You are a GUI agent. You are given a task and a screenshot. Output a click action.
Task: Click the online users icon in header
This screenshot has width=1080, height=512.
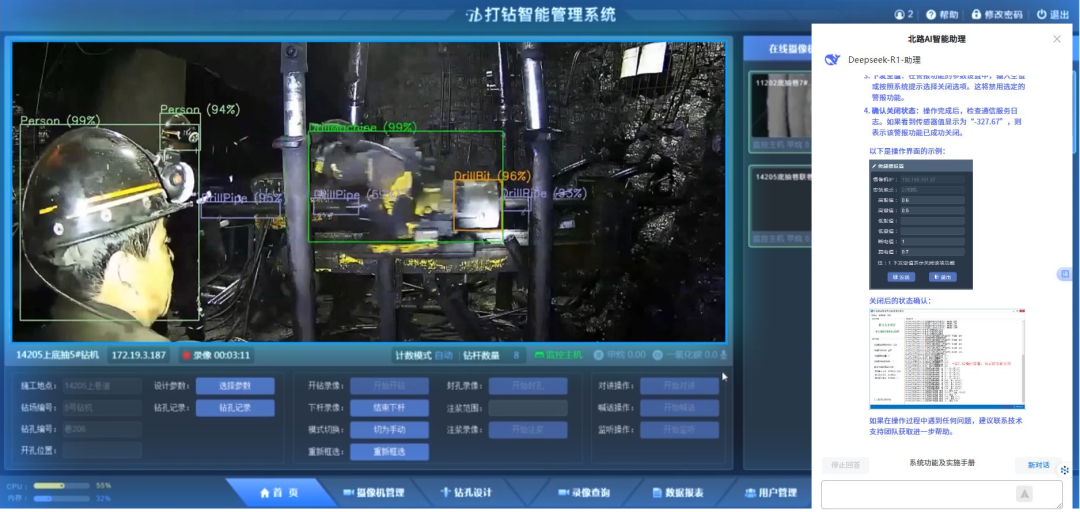899,15
